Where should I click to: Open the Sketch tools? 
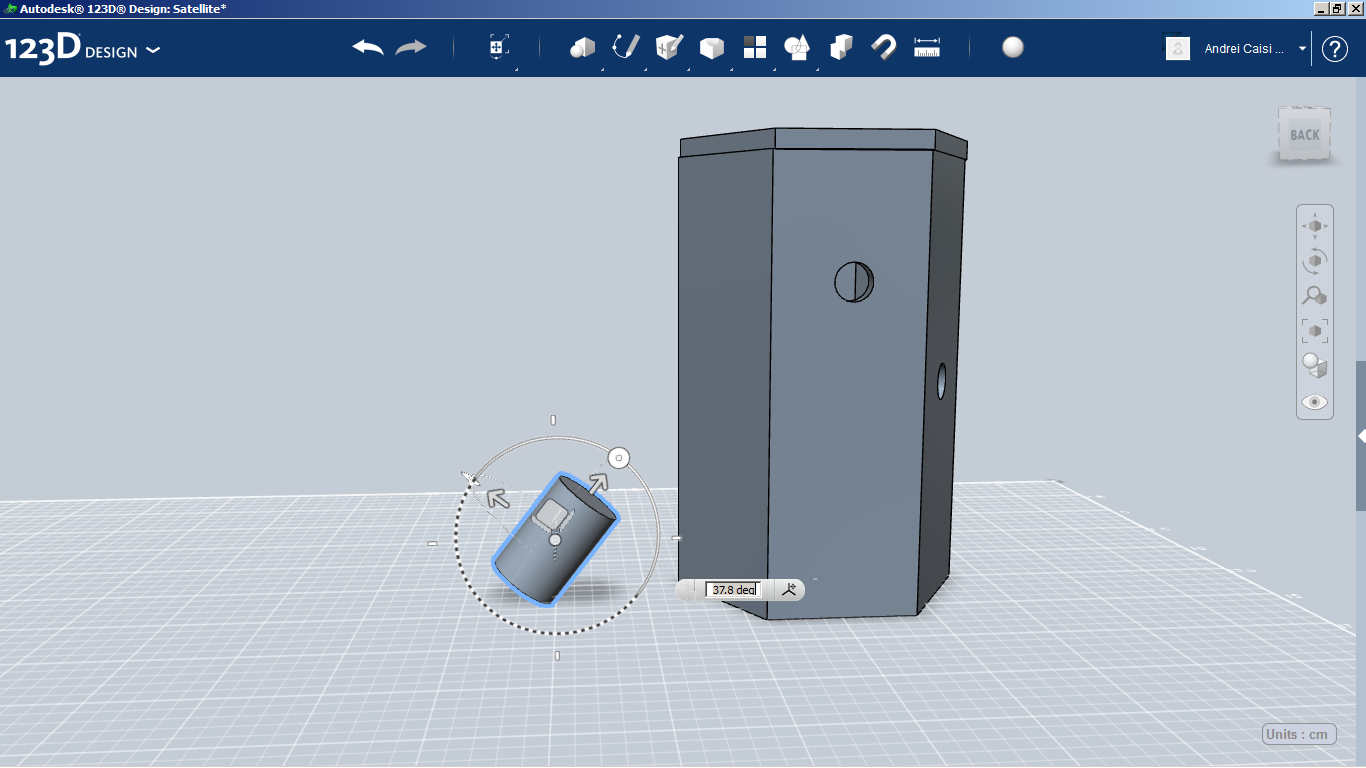625,47
